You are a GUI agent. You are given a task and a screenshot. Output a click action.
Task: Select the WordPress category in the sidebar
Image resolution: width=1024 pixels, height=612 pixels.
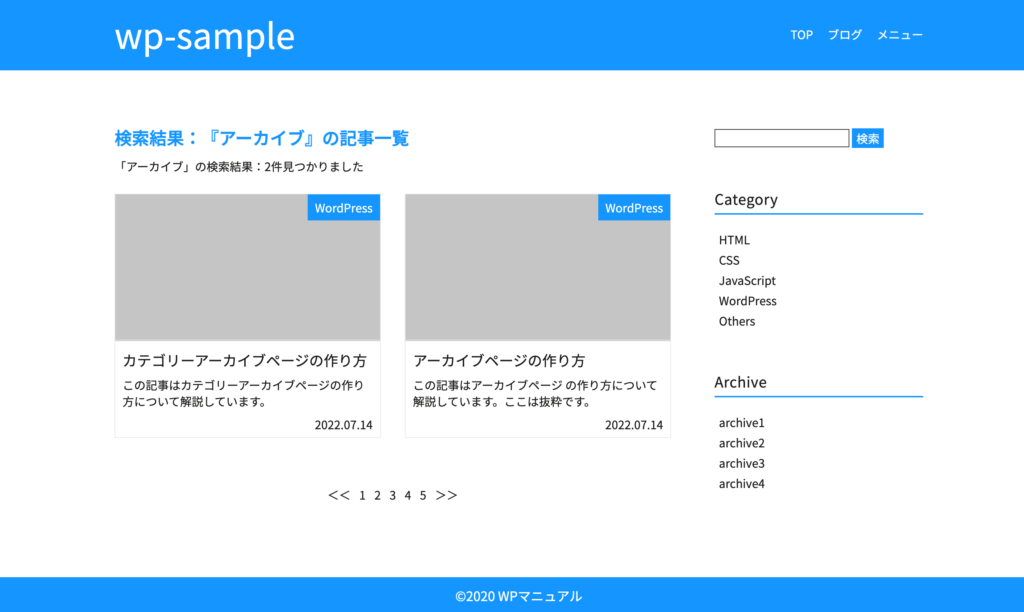click(x=748, y=301)
